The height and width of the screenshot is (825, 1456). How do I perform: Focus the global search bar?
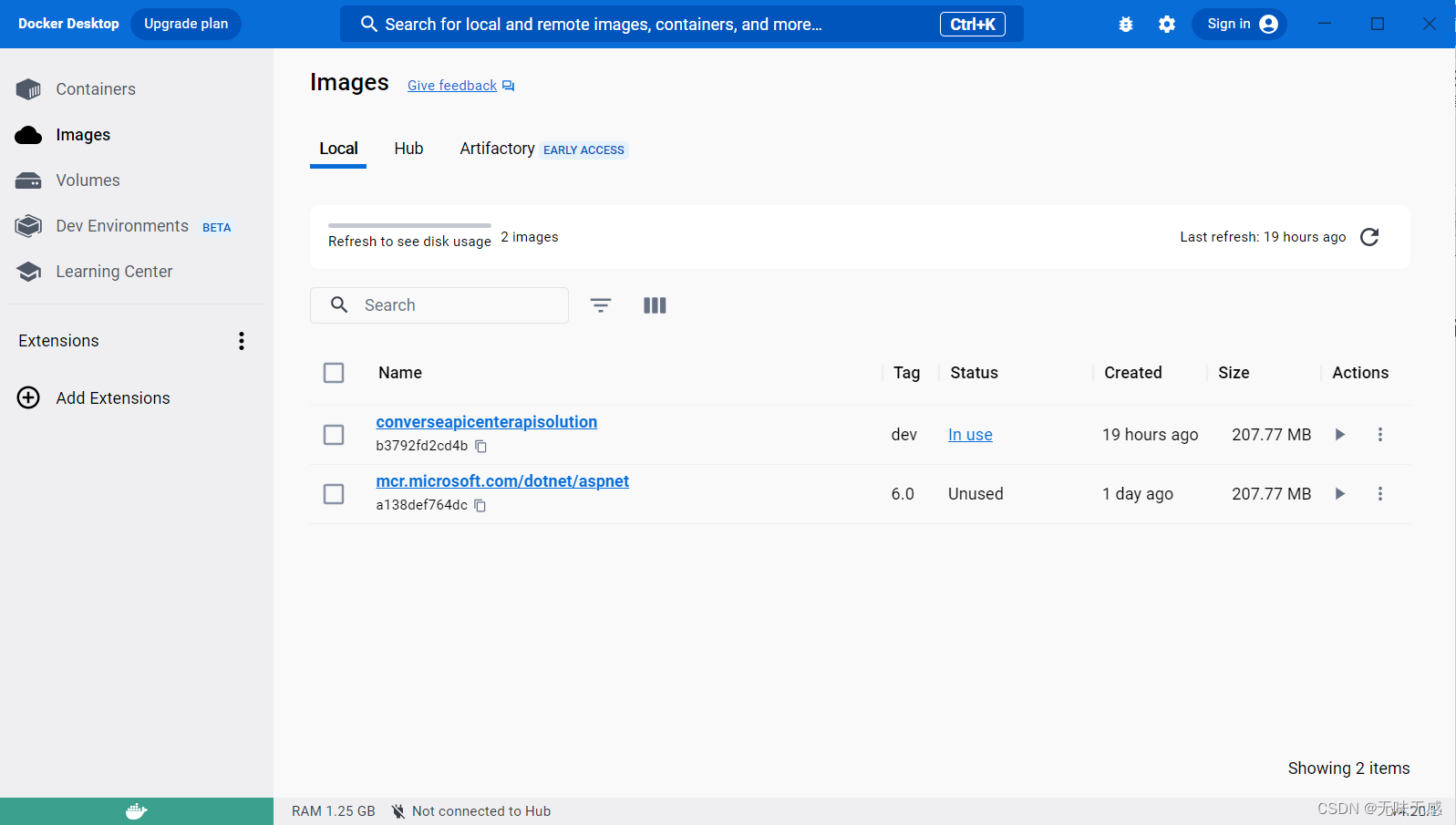click(x=682, y=25)
